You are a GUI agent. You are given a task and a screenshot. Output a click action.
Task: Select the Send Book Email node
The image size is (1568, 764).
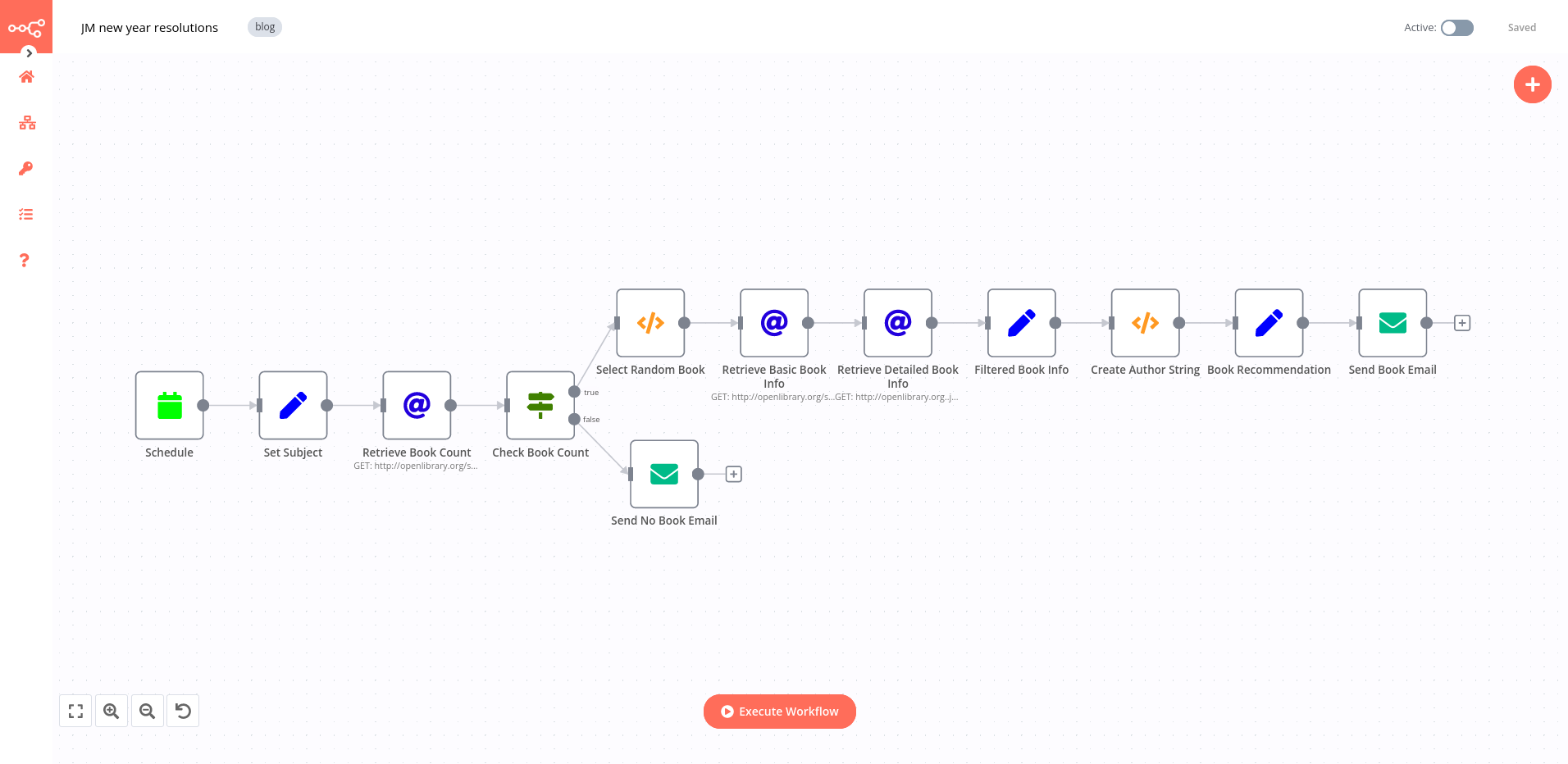[x=1392, y=323]
